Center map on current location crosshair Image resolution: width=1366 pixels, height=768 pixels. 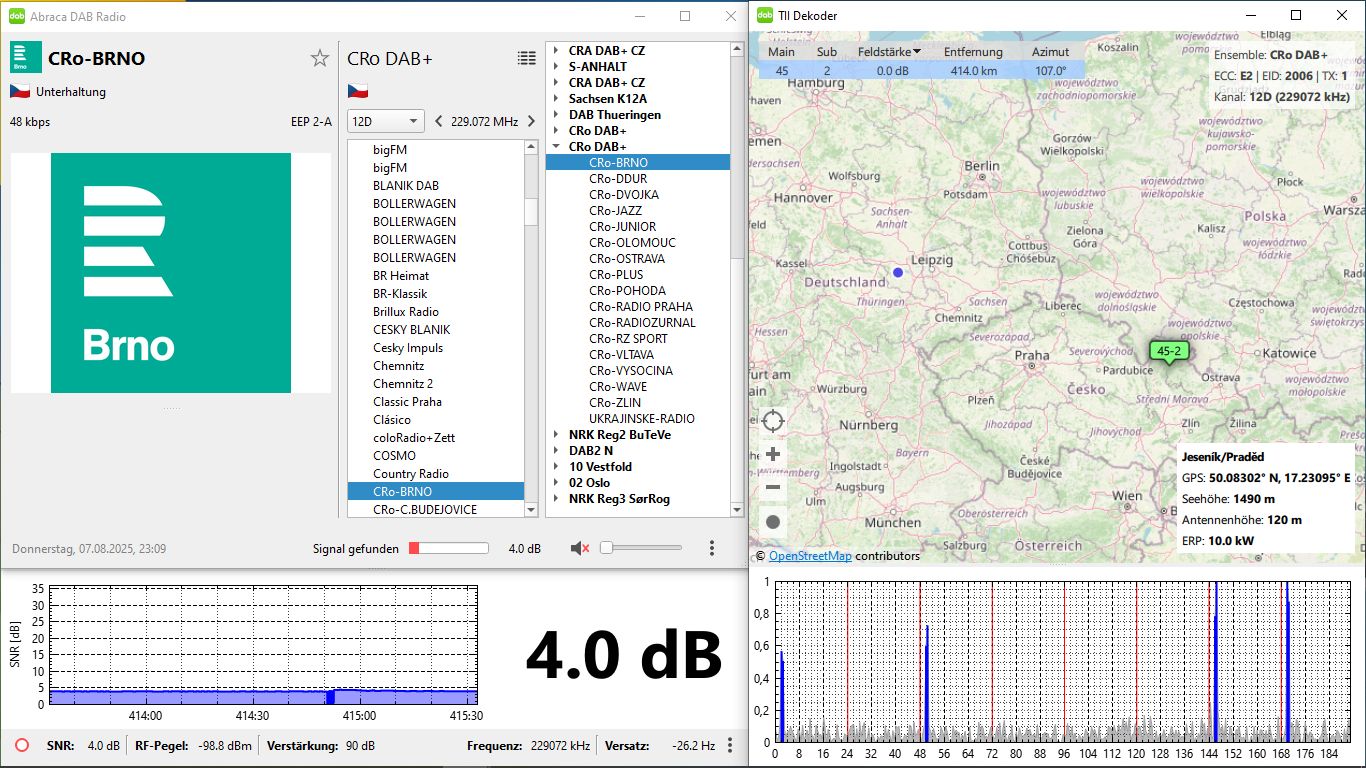[773, 421]
